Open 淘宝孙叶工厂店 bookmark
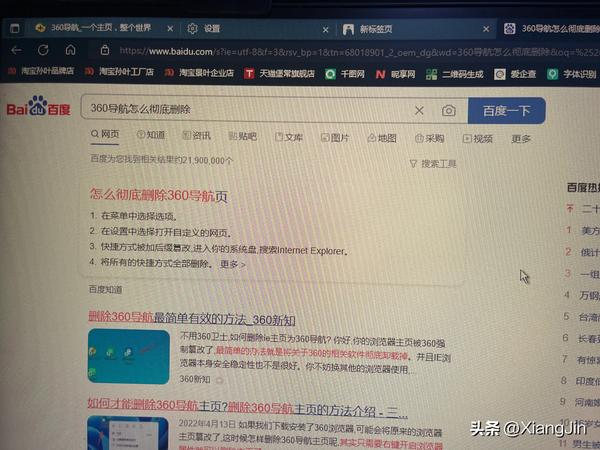Viewport: 600px width, 450px height. click(119, 71)
